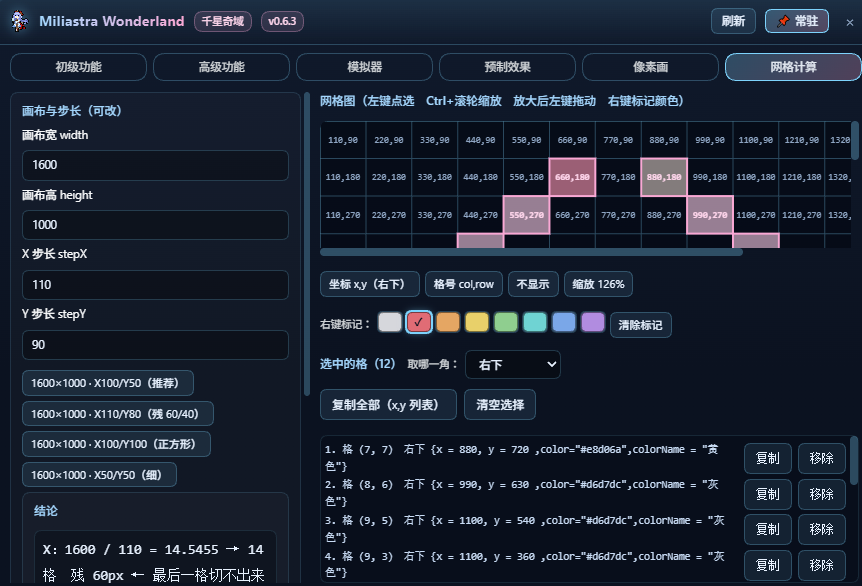Click the v0.6.3 version badge
This screenshot has width=862, height=586.
click(x=282, y=21)
